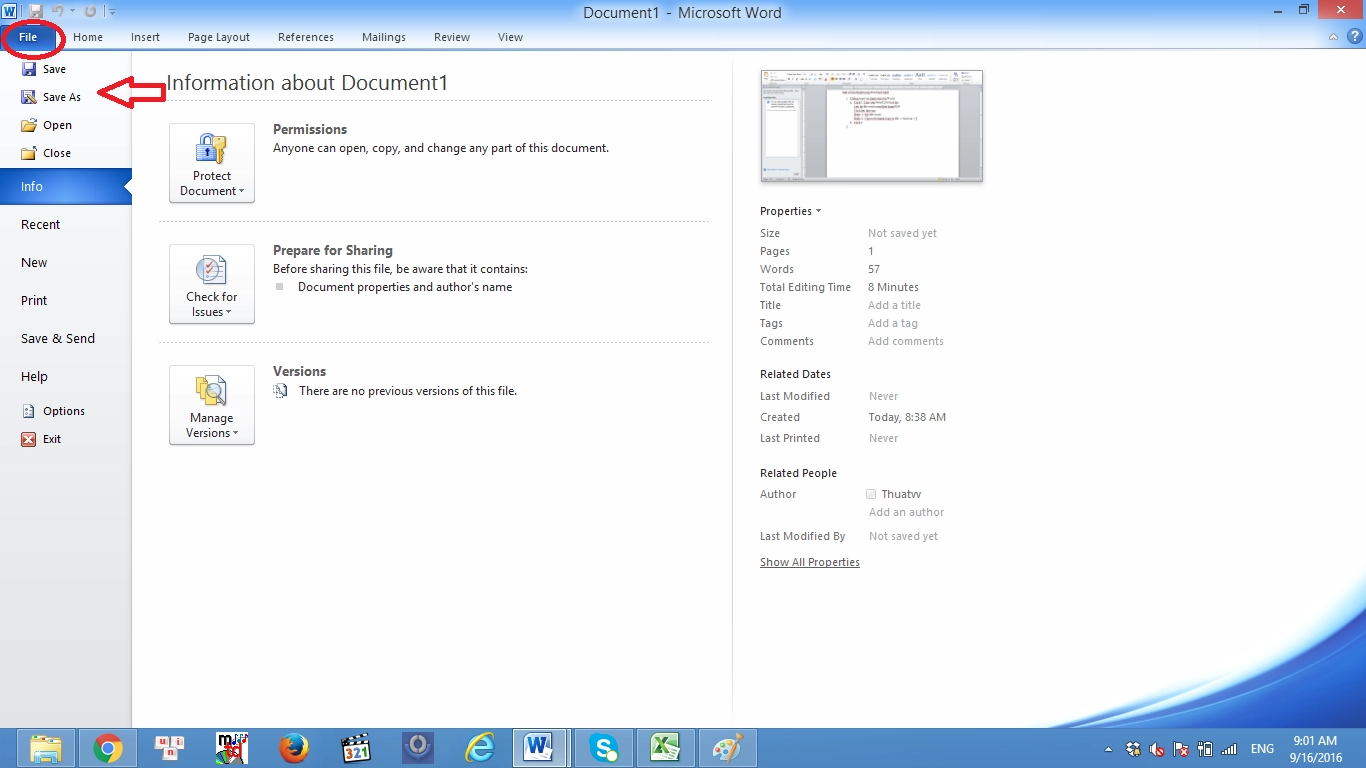Open Excel from the Windows taskbar

pyautogui.click(x=665, y=747)
